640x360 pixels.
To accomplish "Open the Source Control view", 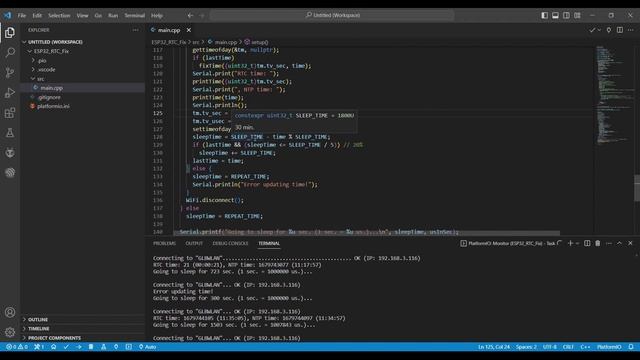I will tap(10, 73).
